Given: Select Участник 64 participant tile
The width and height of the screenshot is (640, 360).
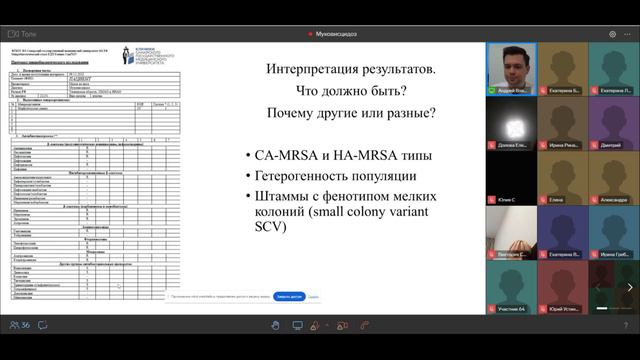Looking at the screenshot, I should [511, 287].
